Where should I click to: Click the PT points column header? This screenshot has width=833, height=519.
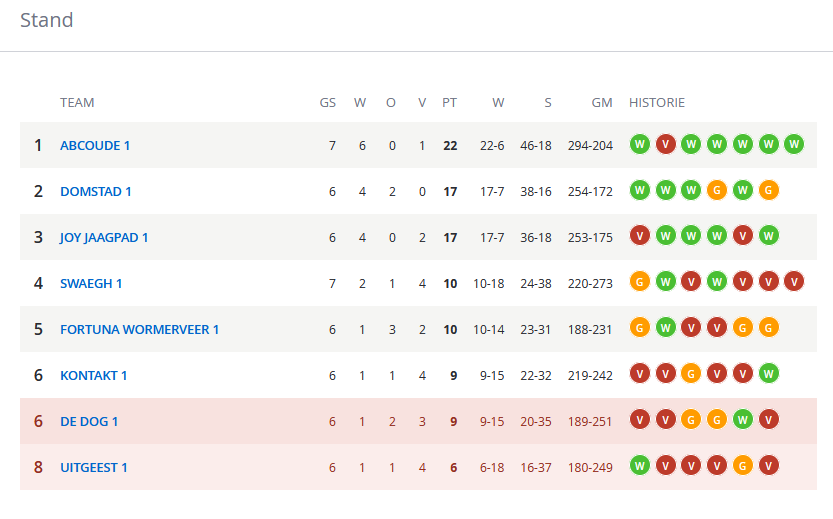coord(449,103)
